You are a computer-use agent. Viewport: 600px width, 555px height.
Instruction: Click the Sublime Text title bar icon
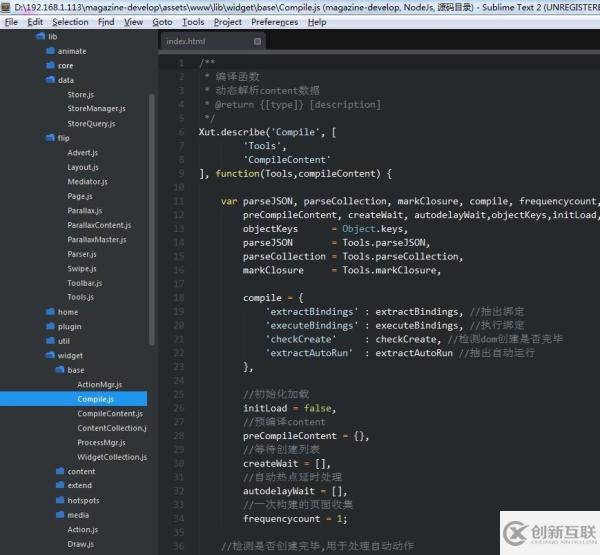[6, 7]
